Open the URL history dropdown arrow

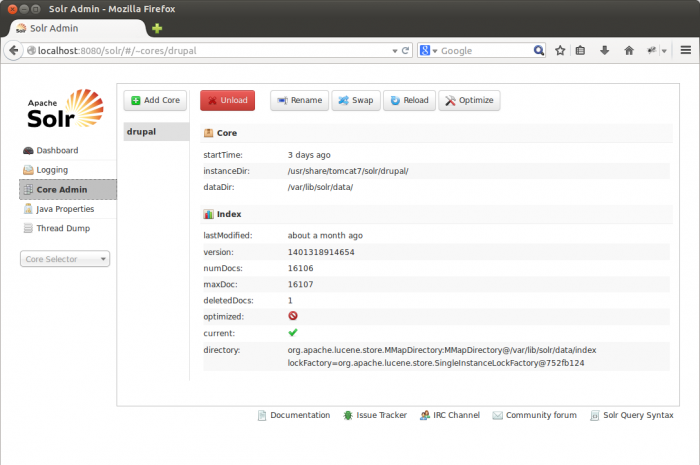click(x=395, y=51)
